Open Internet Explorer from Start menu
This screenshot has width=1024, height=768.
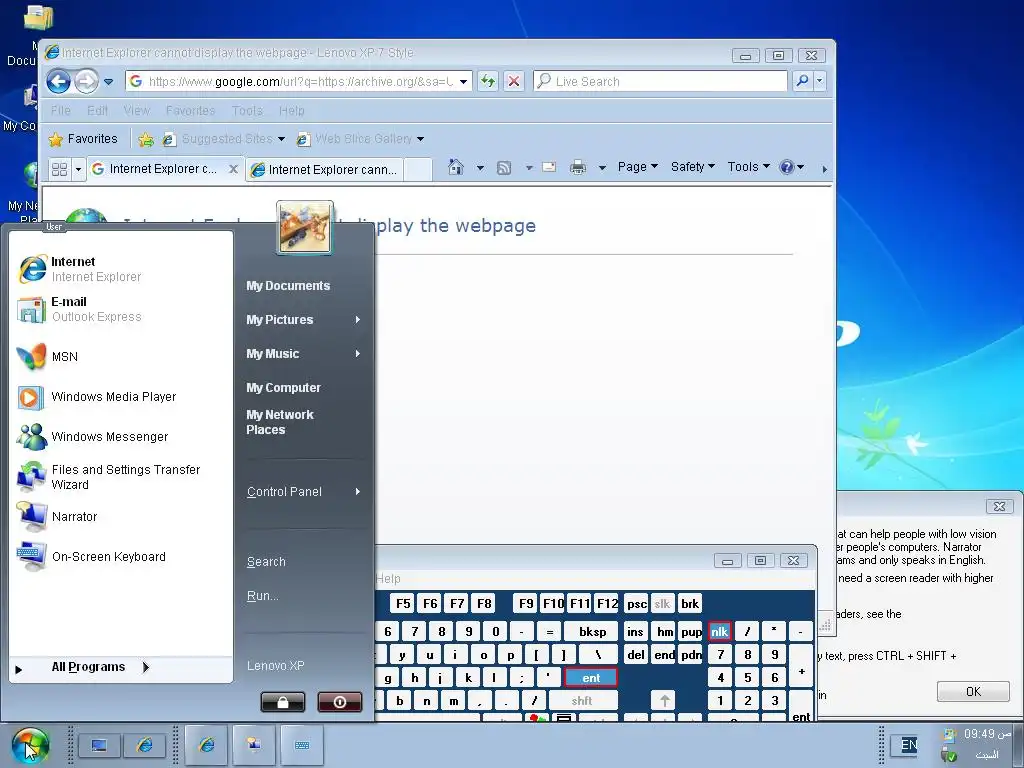click(121, 269)
